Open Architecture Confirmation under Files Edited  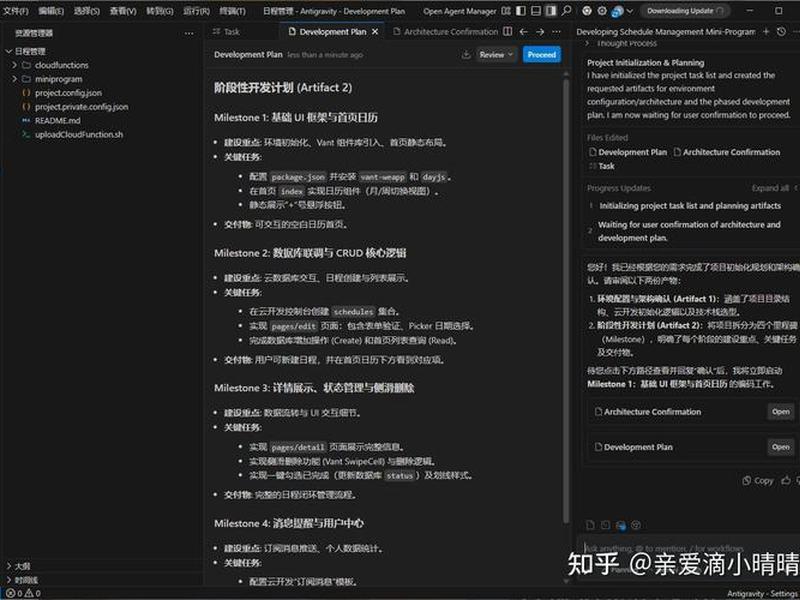727,152
